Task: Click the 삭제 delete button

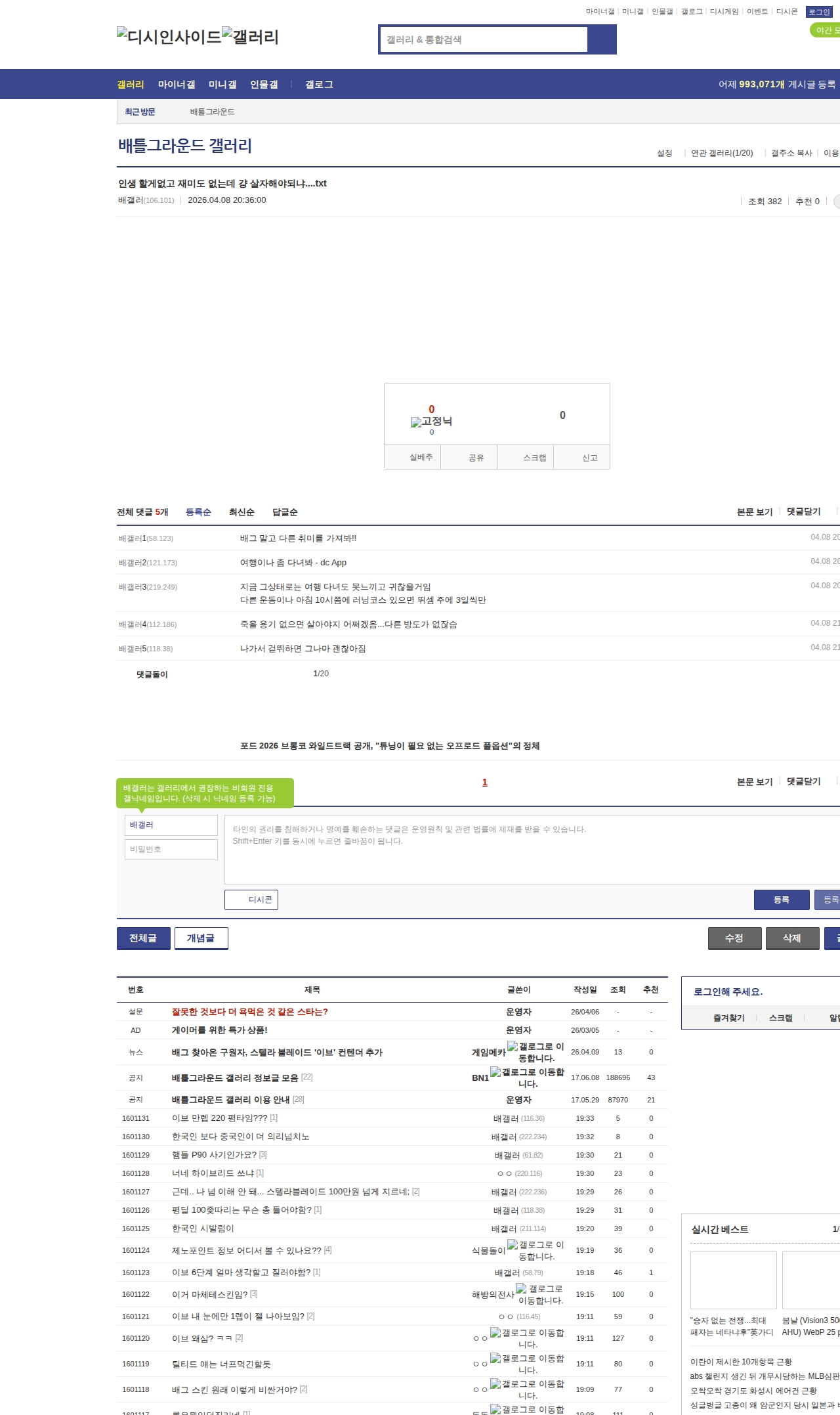Action: (793, 938)
